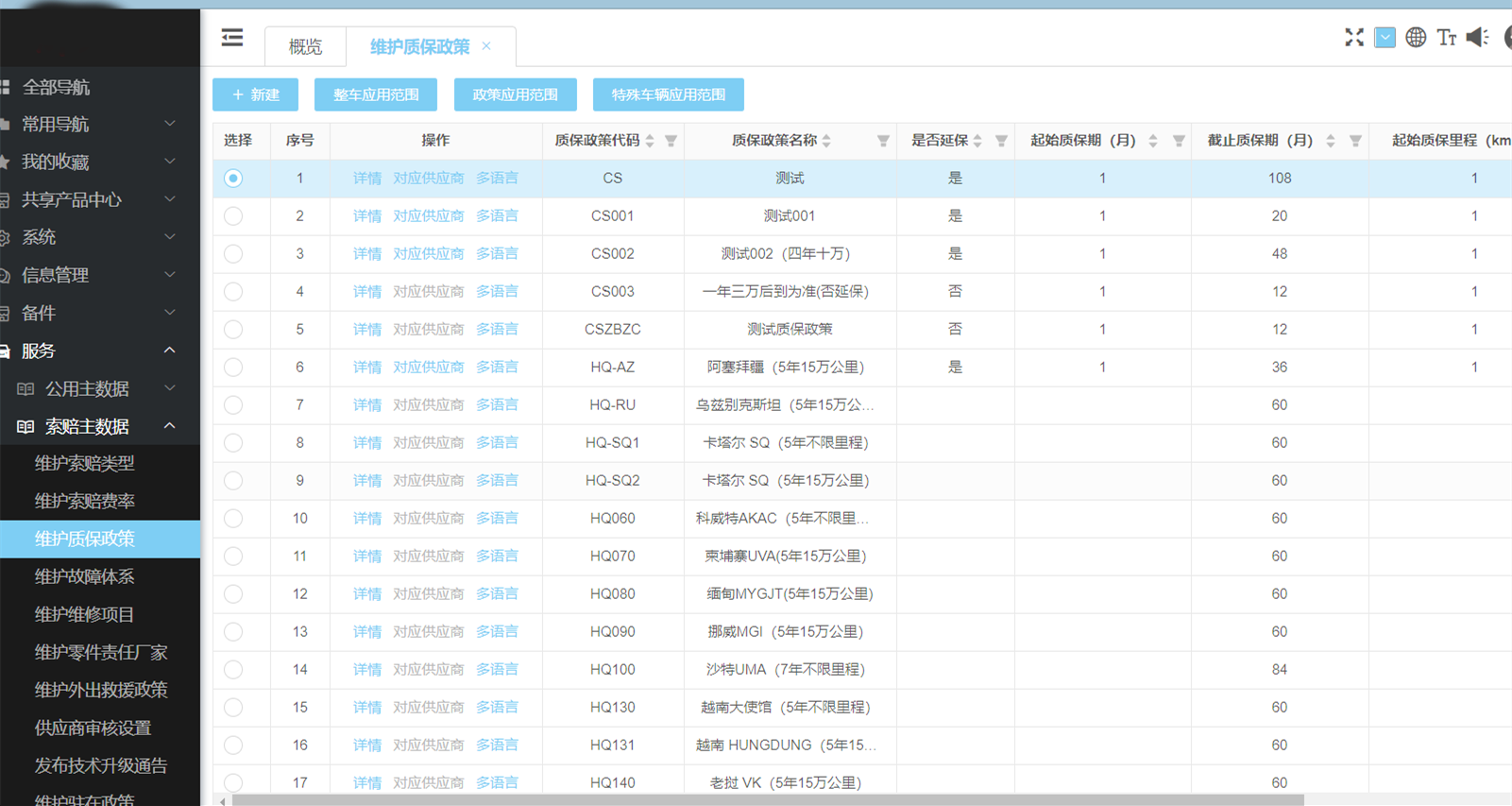
Task: Expand 共享产品中心 menu chevron
Action: 170,199
